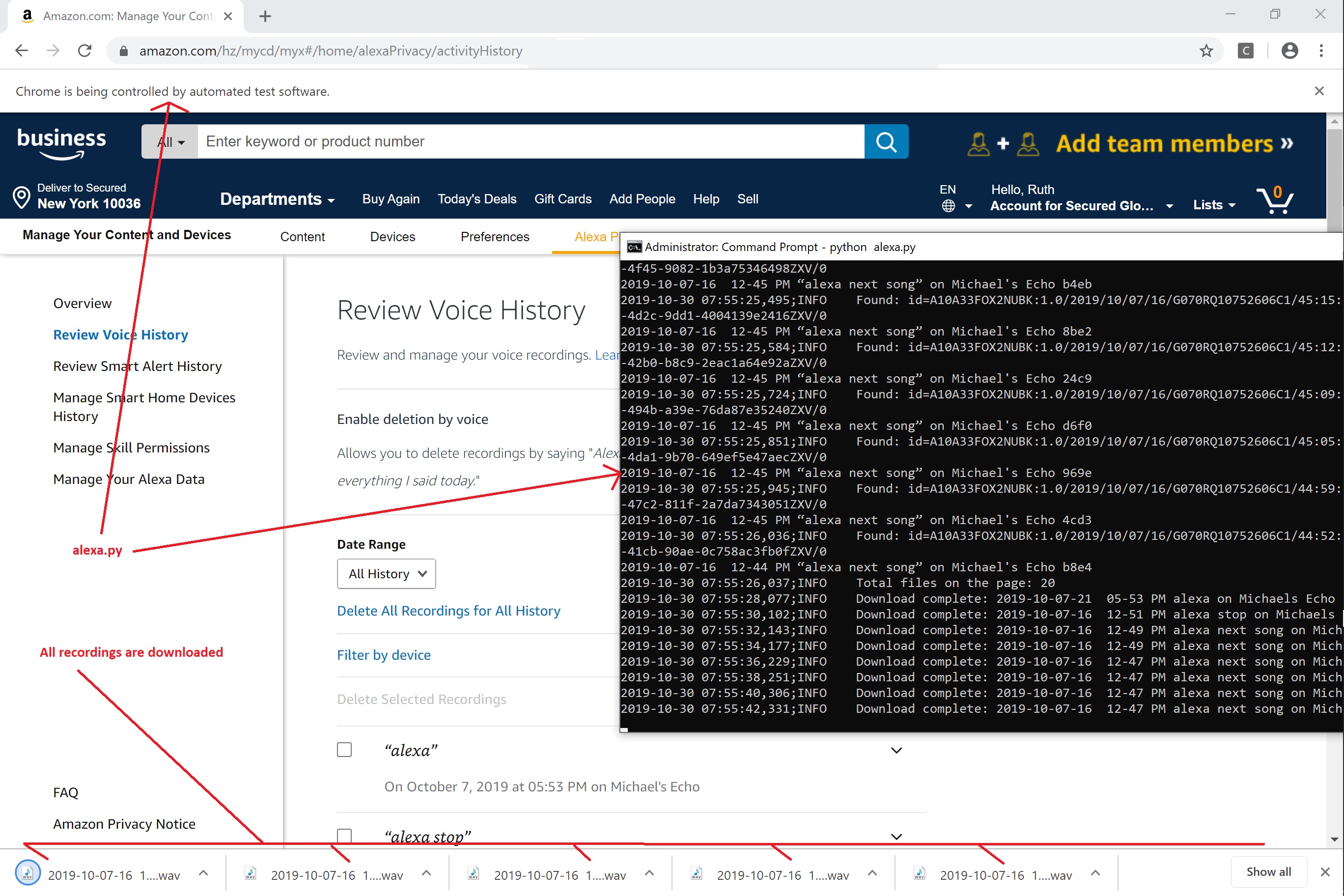Viewport: 1344px width, 896px height.
Task: Click the Filter by device link
Action: pos(384,655)
